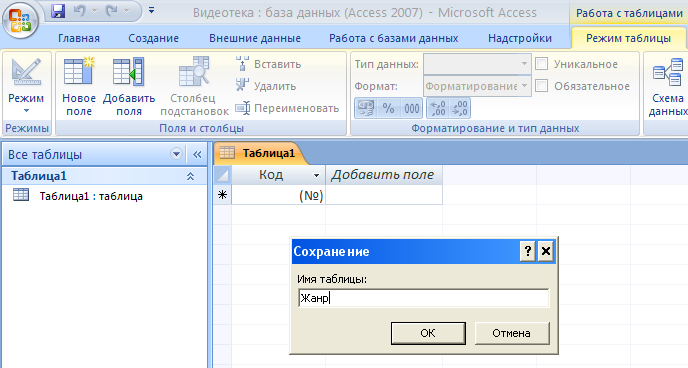Viewport: 688px width, 368px height.
Task: Switch to the Надстройки tab
Action: pos(520,38)
